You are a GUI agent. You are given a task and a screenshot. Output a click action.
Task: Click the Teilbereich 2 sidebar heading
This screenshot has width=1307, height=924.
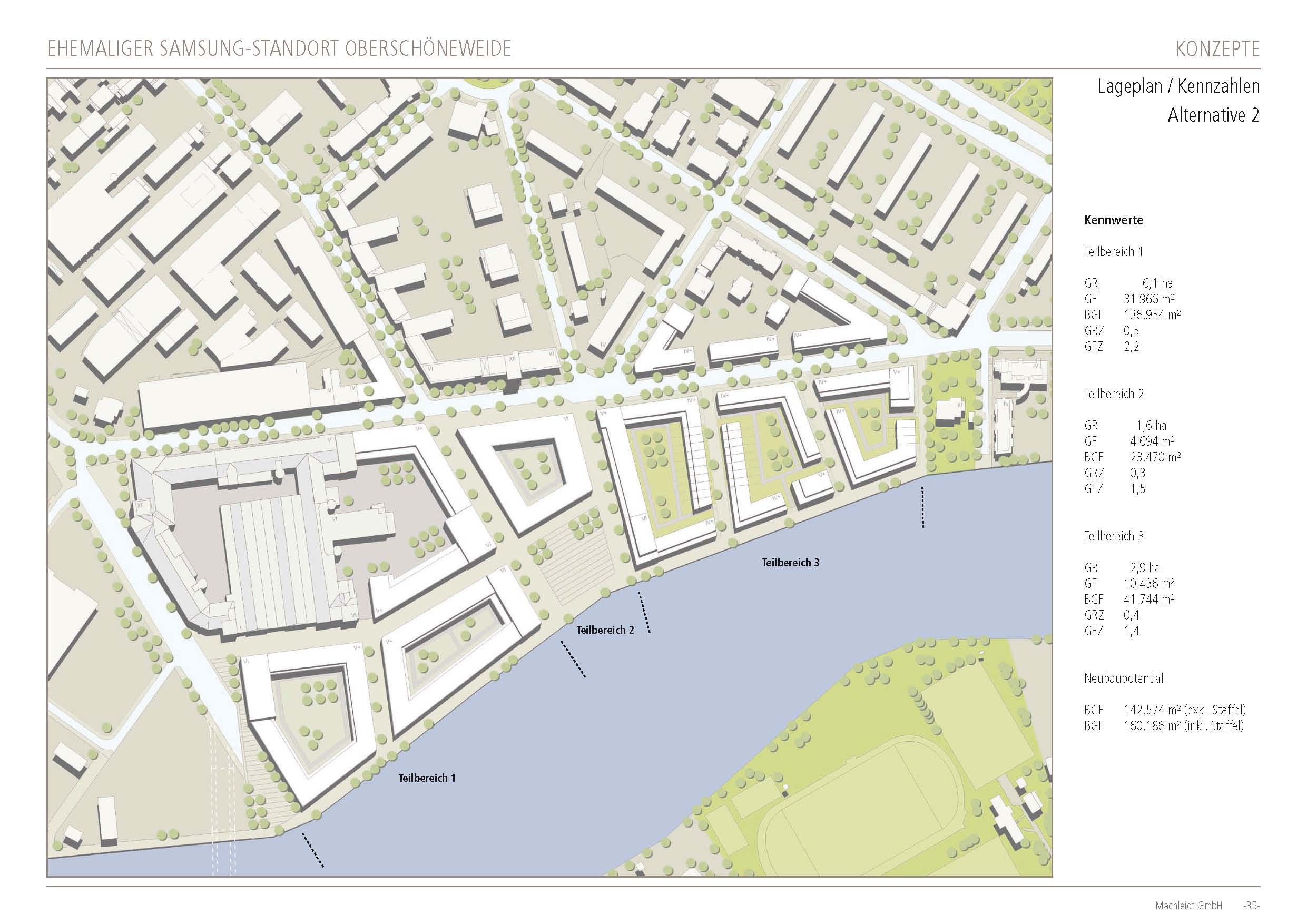tap(1114, 394)
